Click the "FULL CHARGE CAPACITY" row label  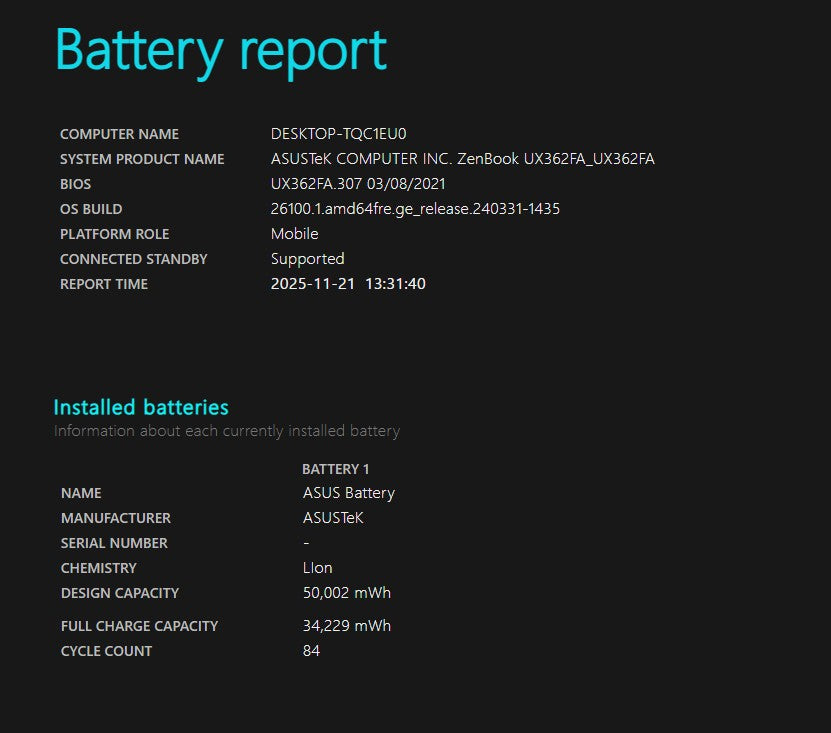coord(139,626)
